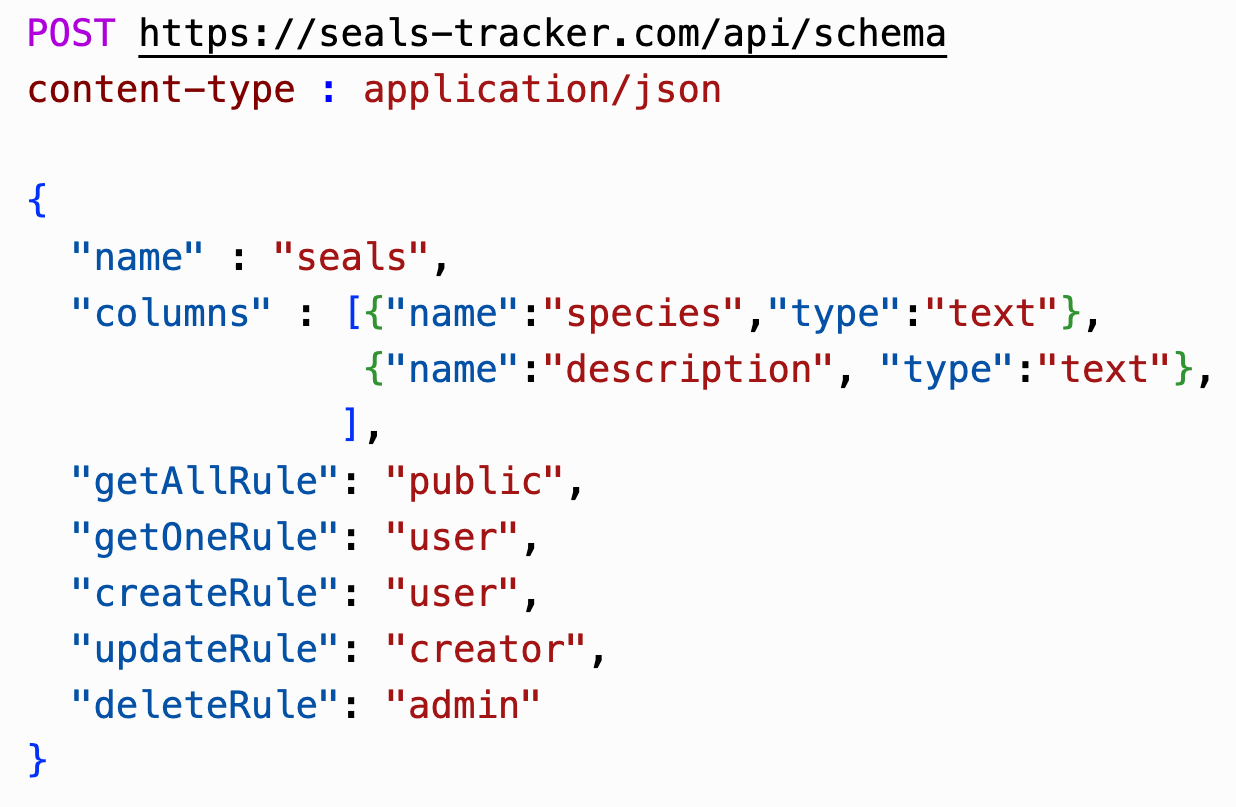Click the "getOneRule" property key
This screenshot has height=807, width=1236.
pos(206,538)
